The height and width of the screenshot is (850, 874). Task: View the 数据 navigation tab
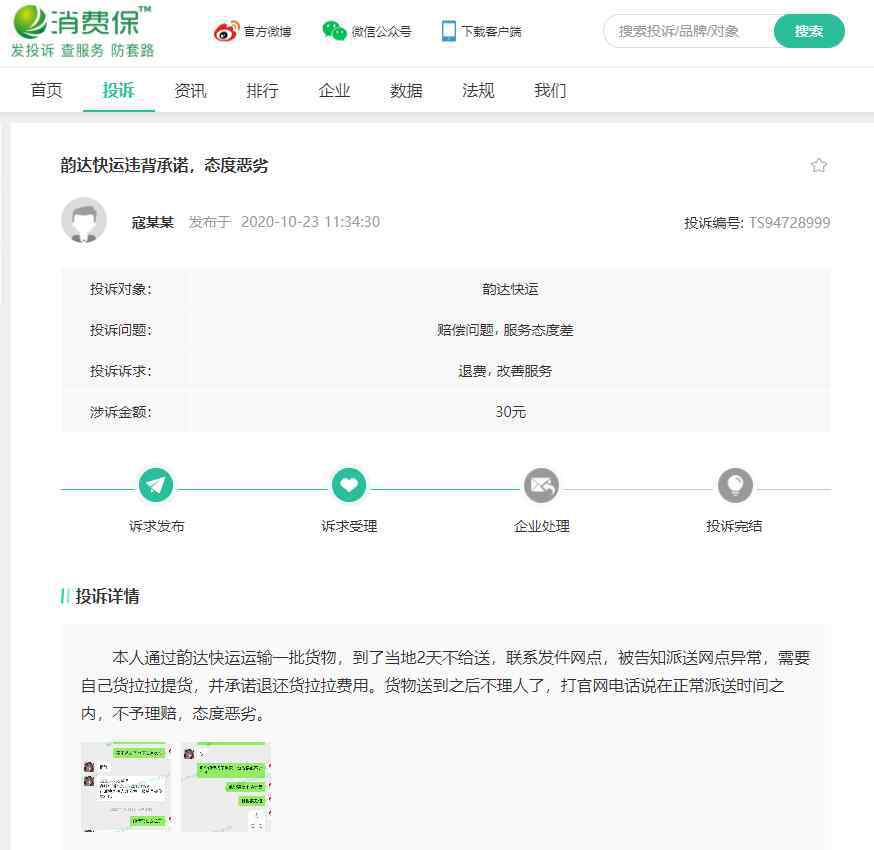click(406, 90)
